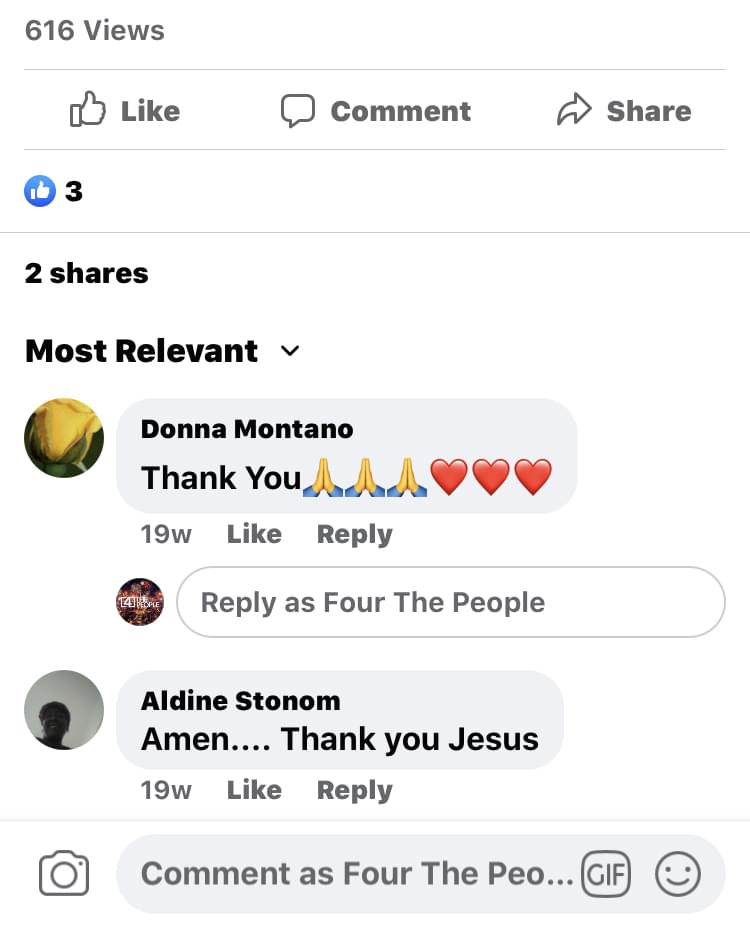Tap the Share arrow icon
This screenshot has width=750, height=926.
(574, 110)
